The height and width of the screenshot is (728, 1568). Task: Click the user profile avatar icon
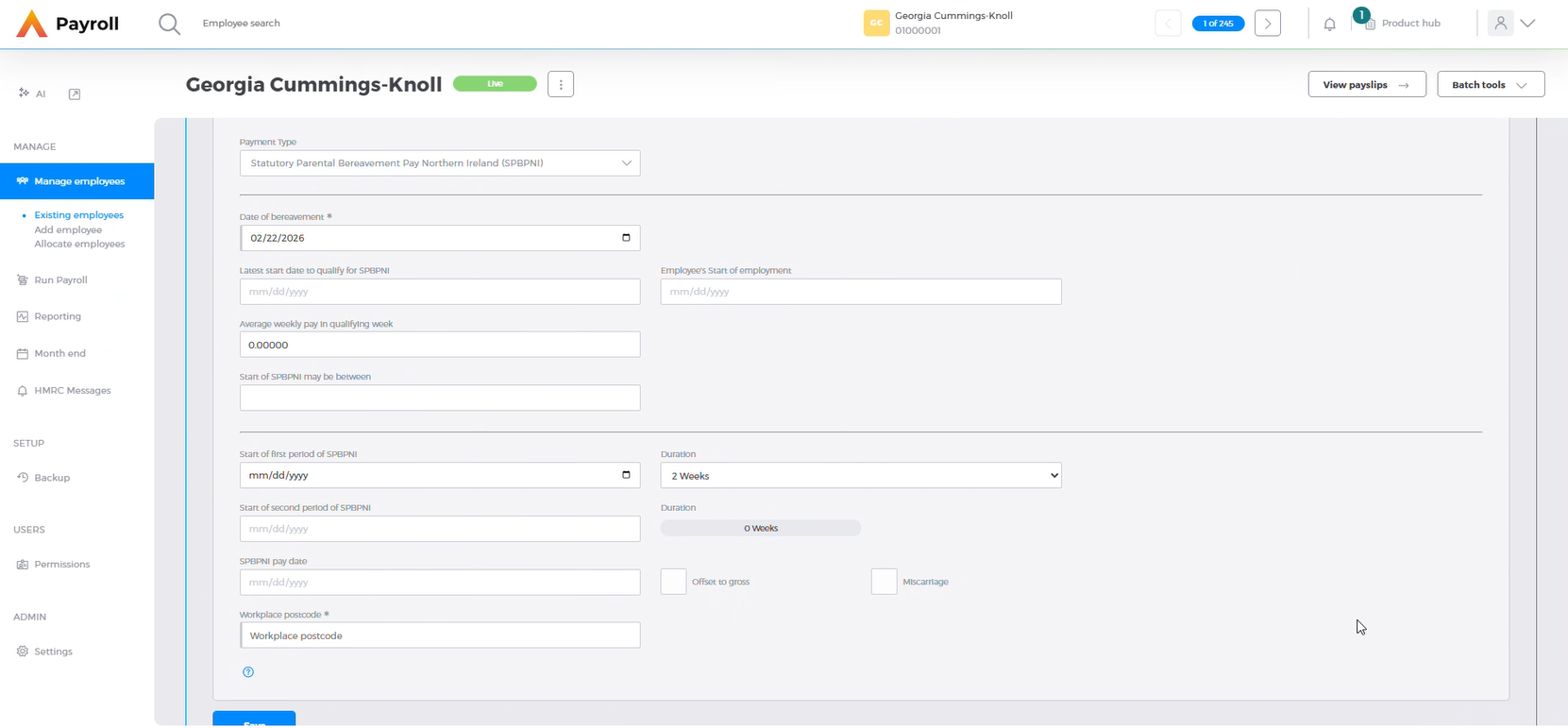click(x=1500, y=24)
